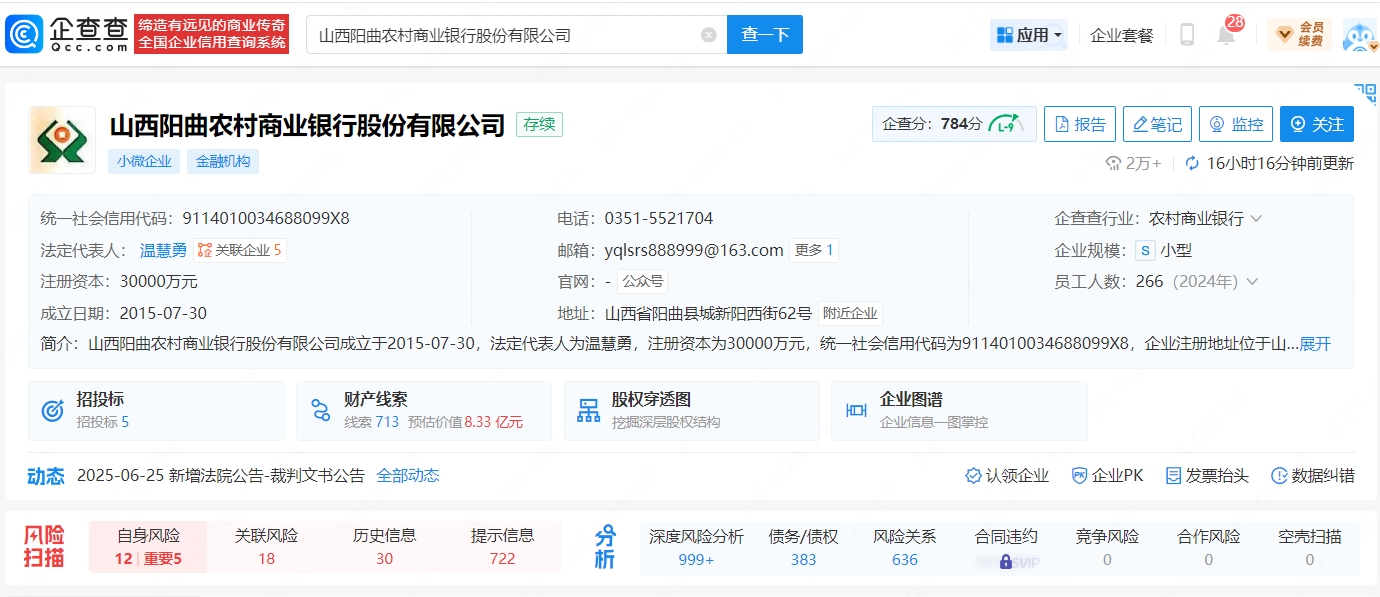Switch to the 关联风险 tab
The height and width of the screenshot is (597, 1380).
(x=266, y=547)
